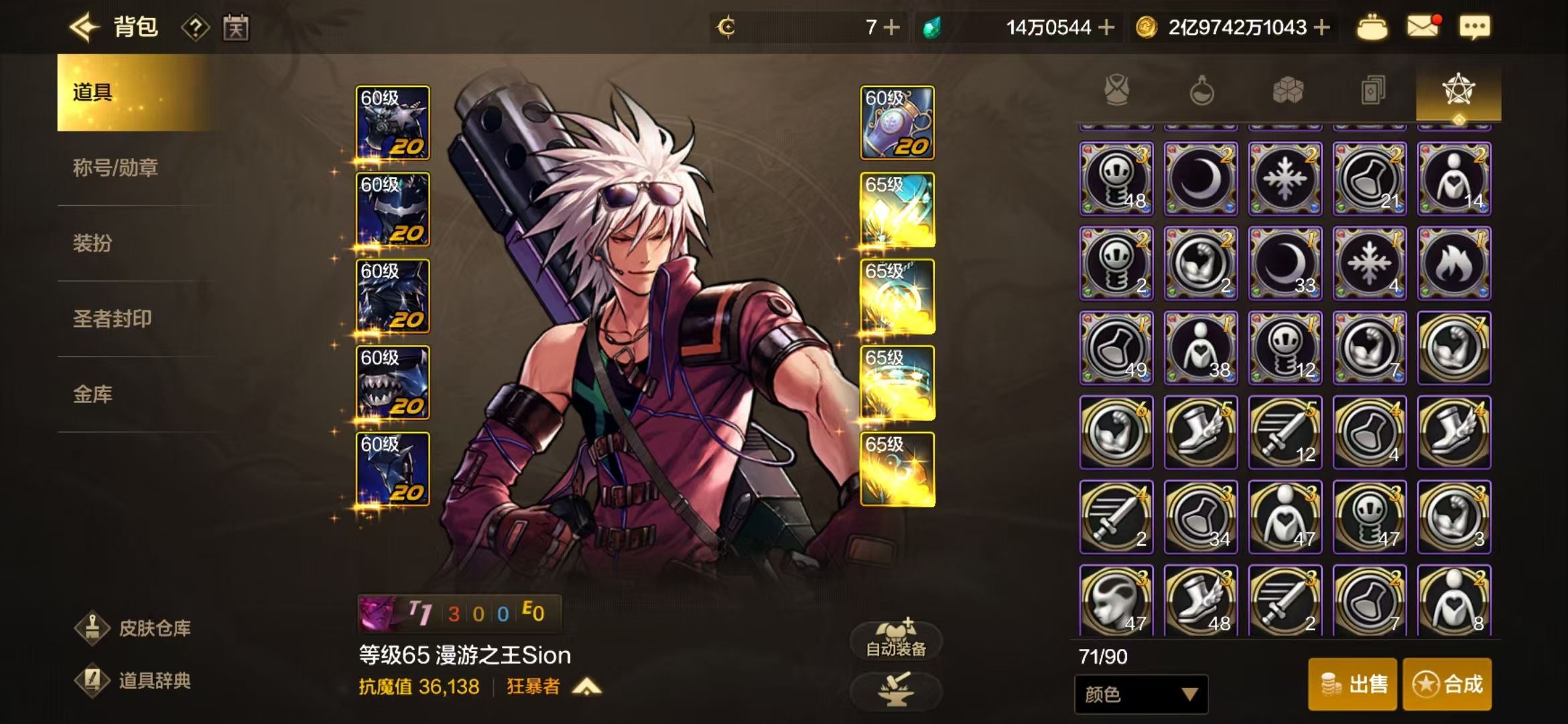Add gold via plus next to 2亿9742万1043

tap(1321, 27)
